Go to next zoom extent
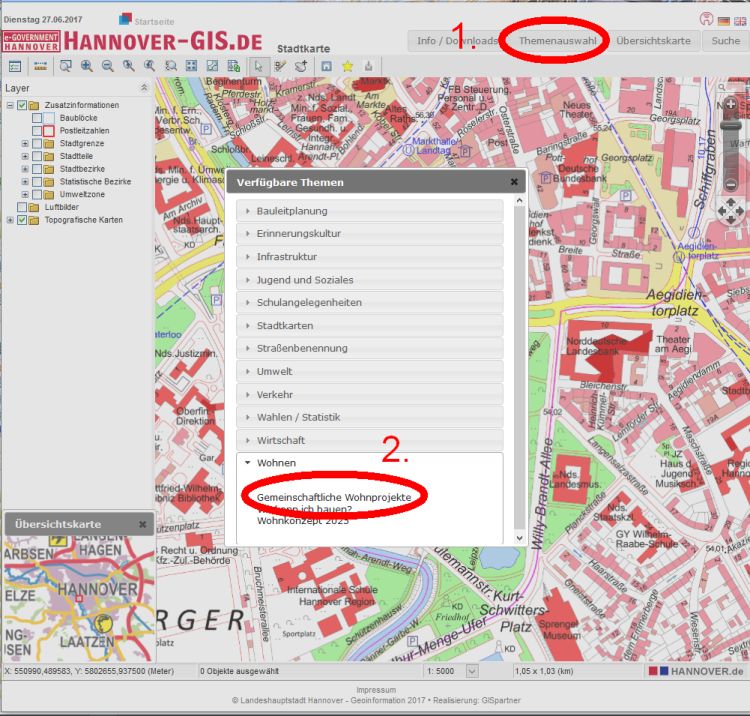750x716 pixels. coord(149,66)
